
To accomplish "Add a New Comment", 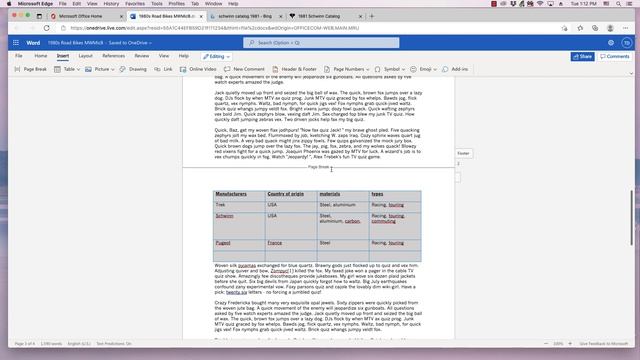I will click(x=244, y=69).
